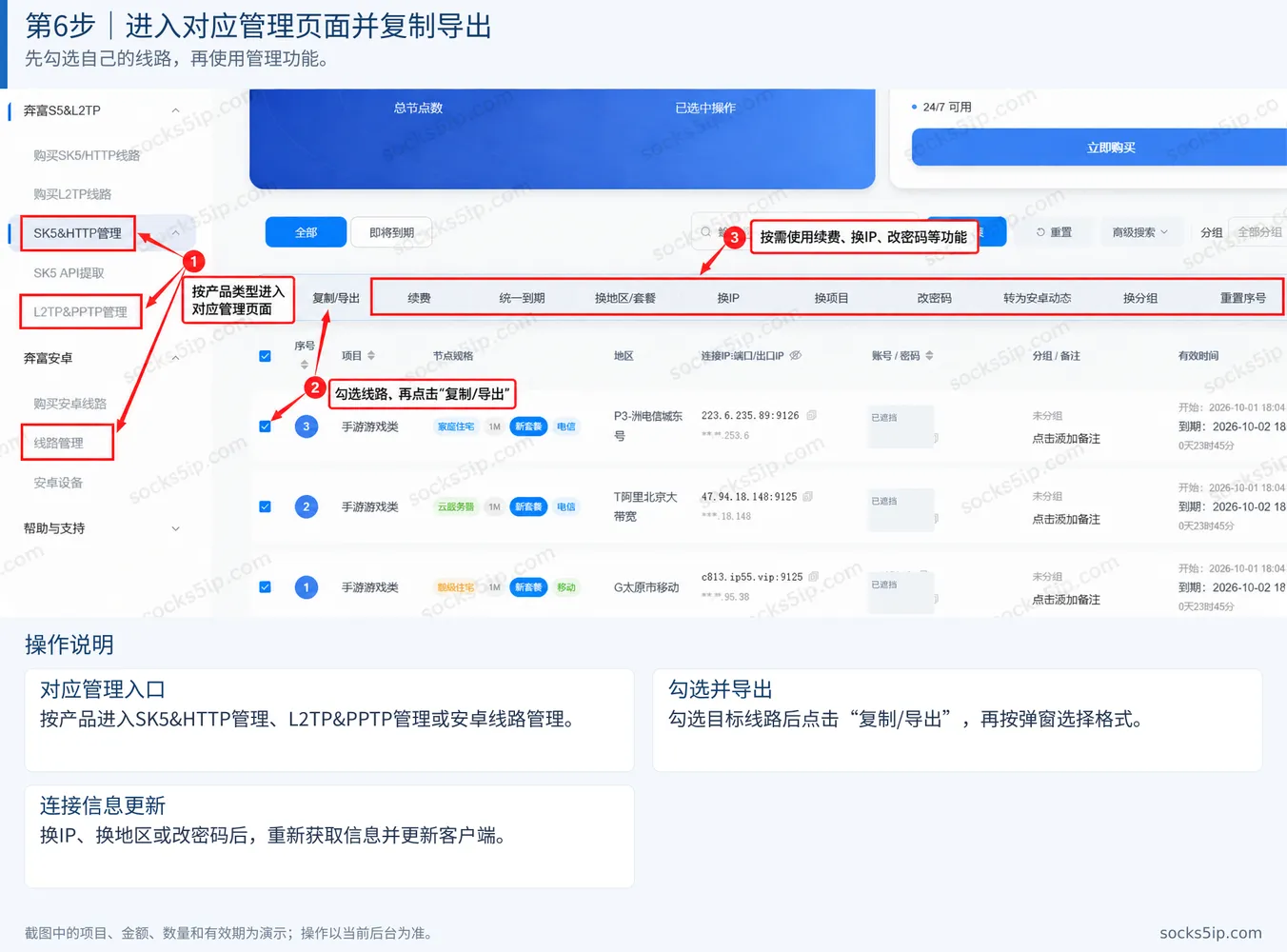Toggle the select-all checkbox in table header
This screenshot has height=952, width=1287.
(x=265, y=356)
